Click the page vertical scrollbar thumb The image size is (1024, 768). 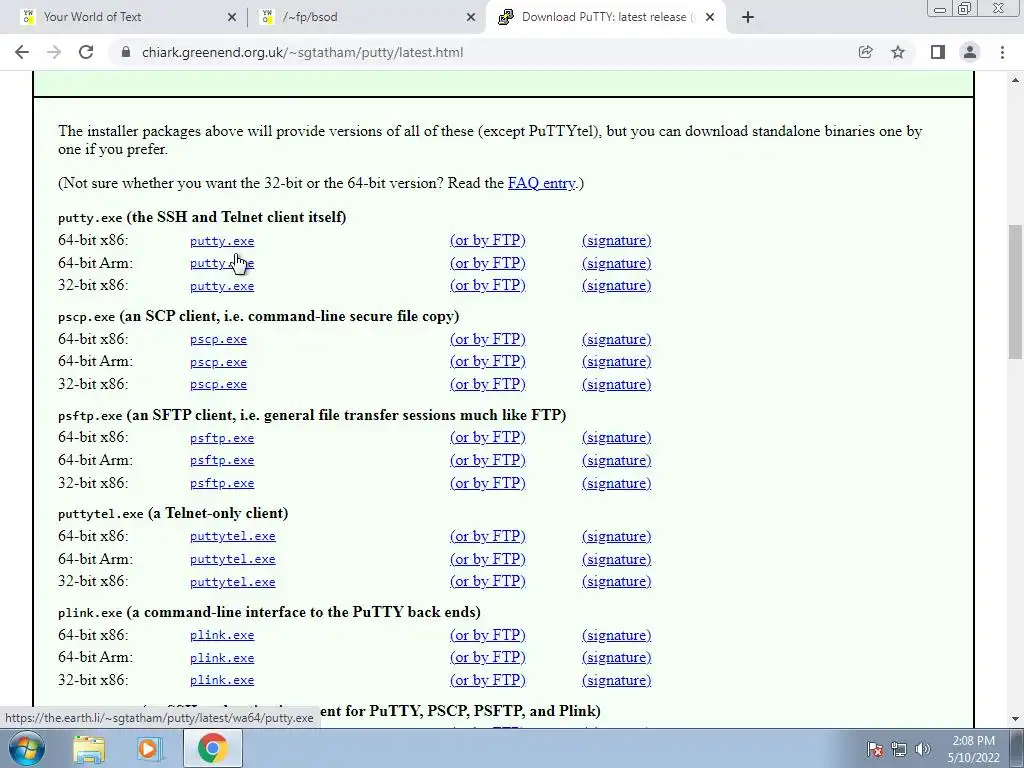coord(1015,291)
